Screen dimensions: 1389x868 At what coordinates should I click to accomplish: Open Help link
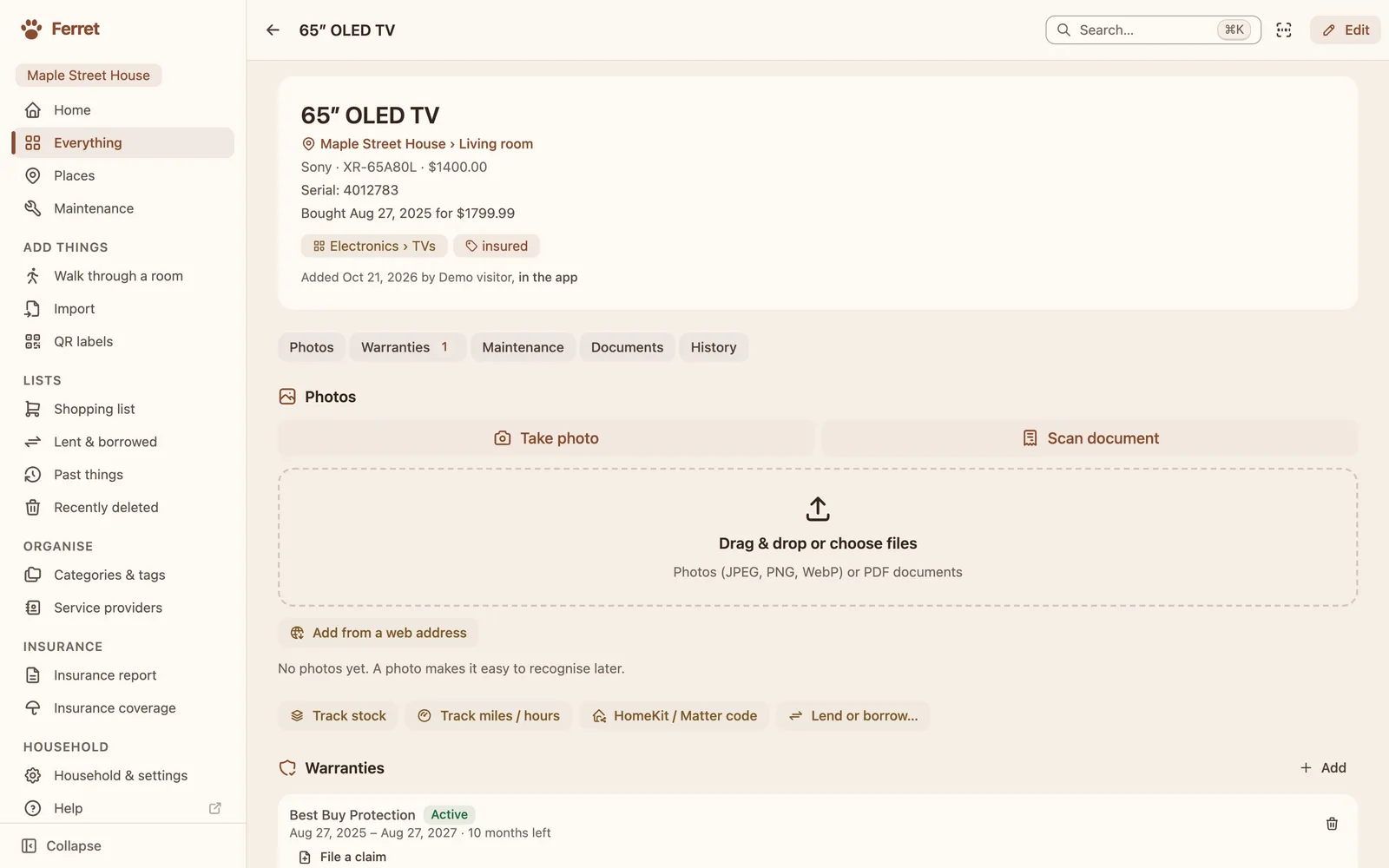pos(123,809)
